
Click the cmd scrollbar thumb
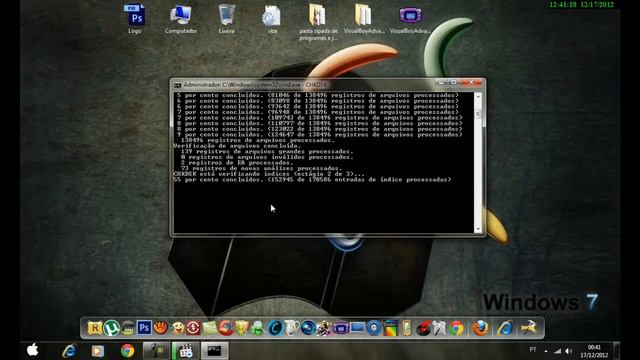coord(478,114)
